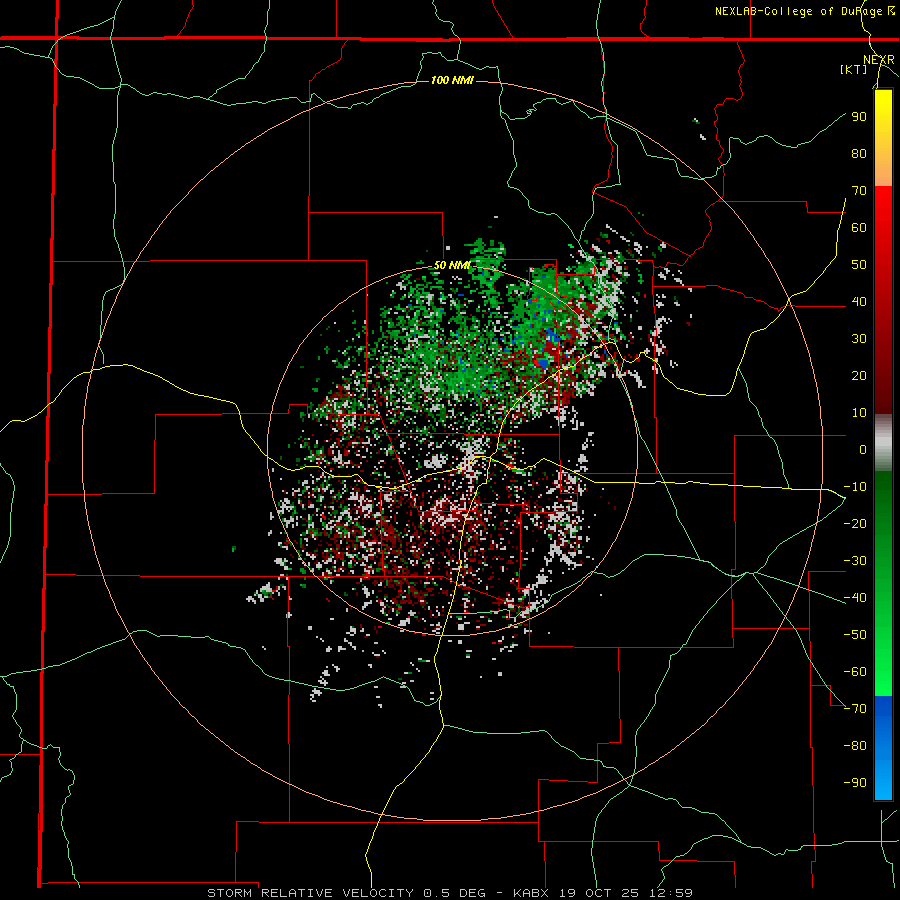Click the STORM RELATIVE VELOCITY caption text
Screen dimensions: 900x900
tap(310, 893)
